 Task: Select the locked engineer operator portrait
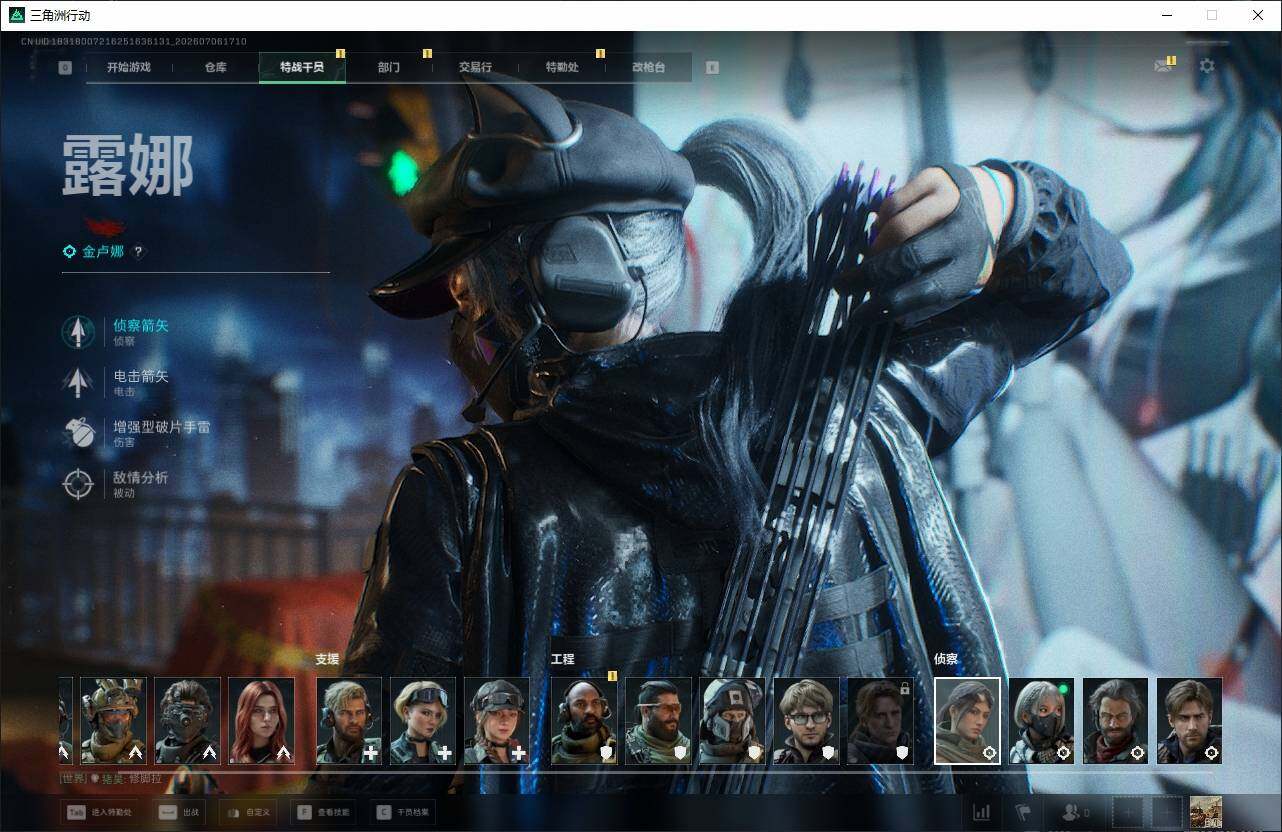pyautogui.click(x=880, y=721)
